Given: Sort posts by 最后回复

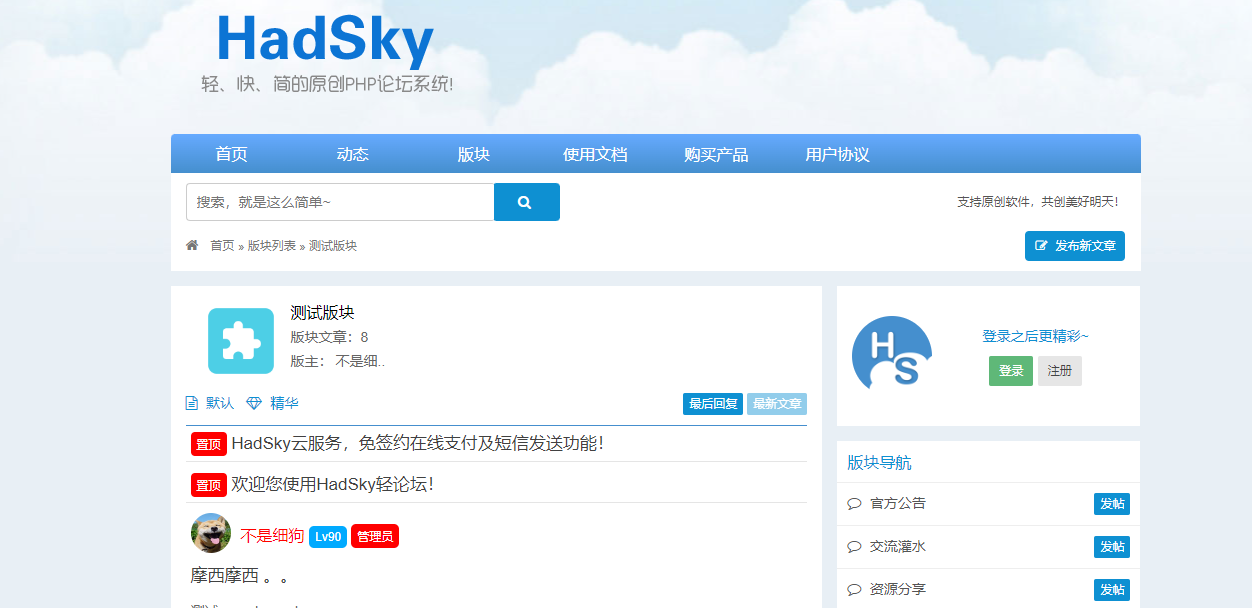Looking at the screenshot, I should point(713,404).
